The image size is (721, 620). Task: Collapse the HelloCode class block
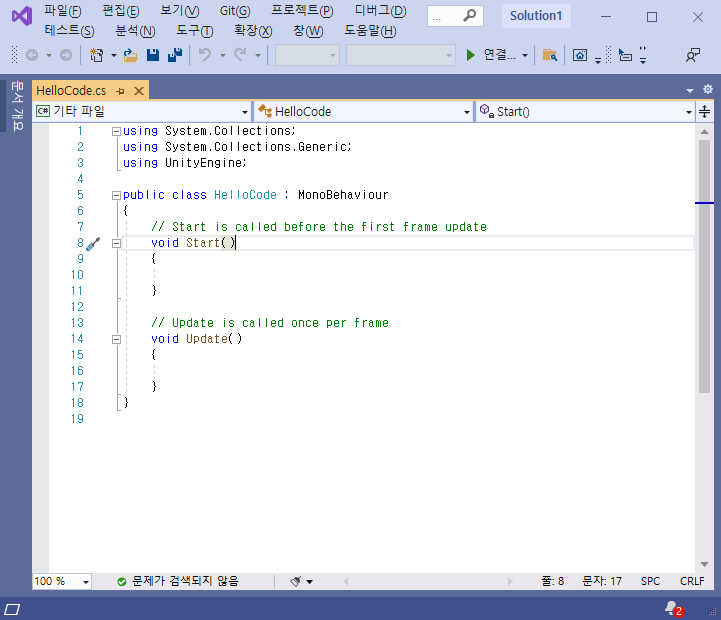116,195
